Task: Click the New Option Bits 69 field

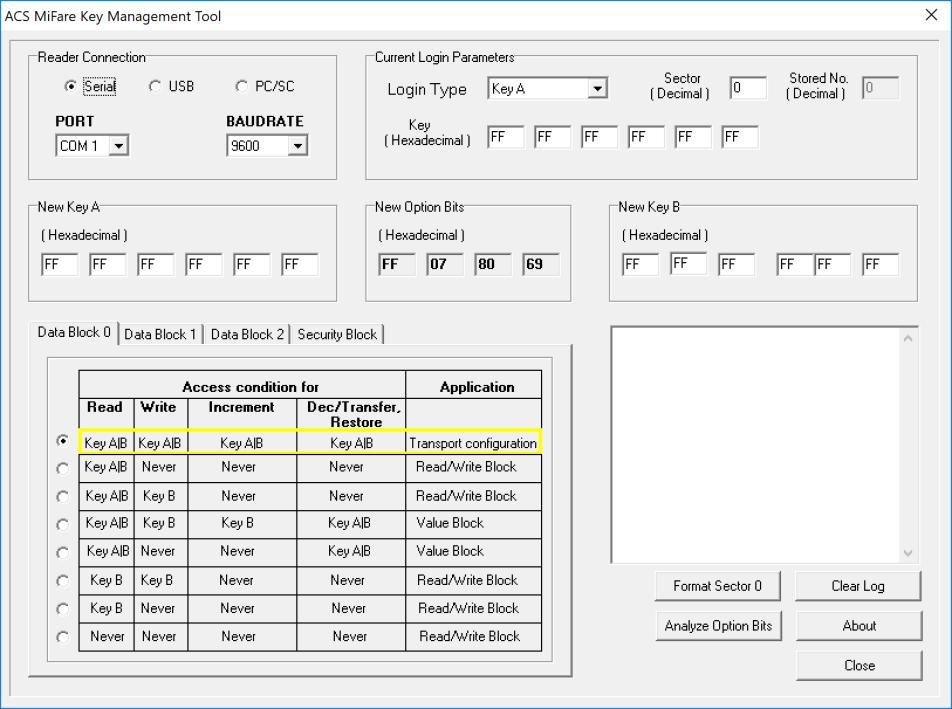Action: [x=541, y=264]
